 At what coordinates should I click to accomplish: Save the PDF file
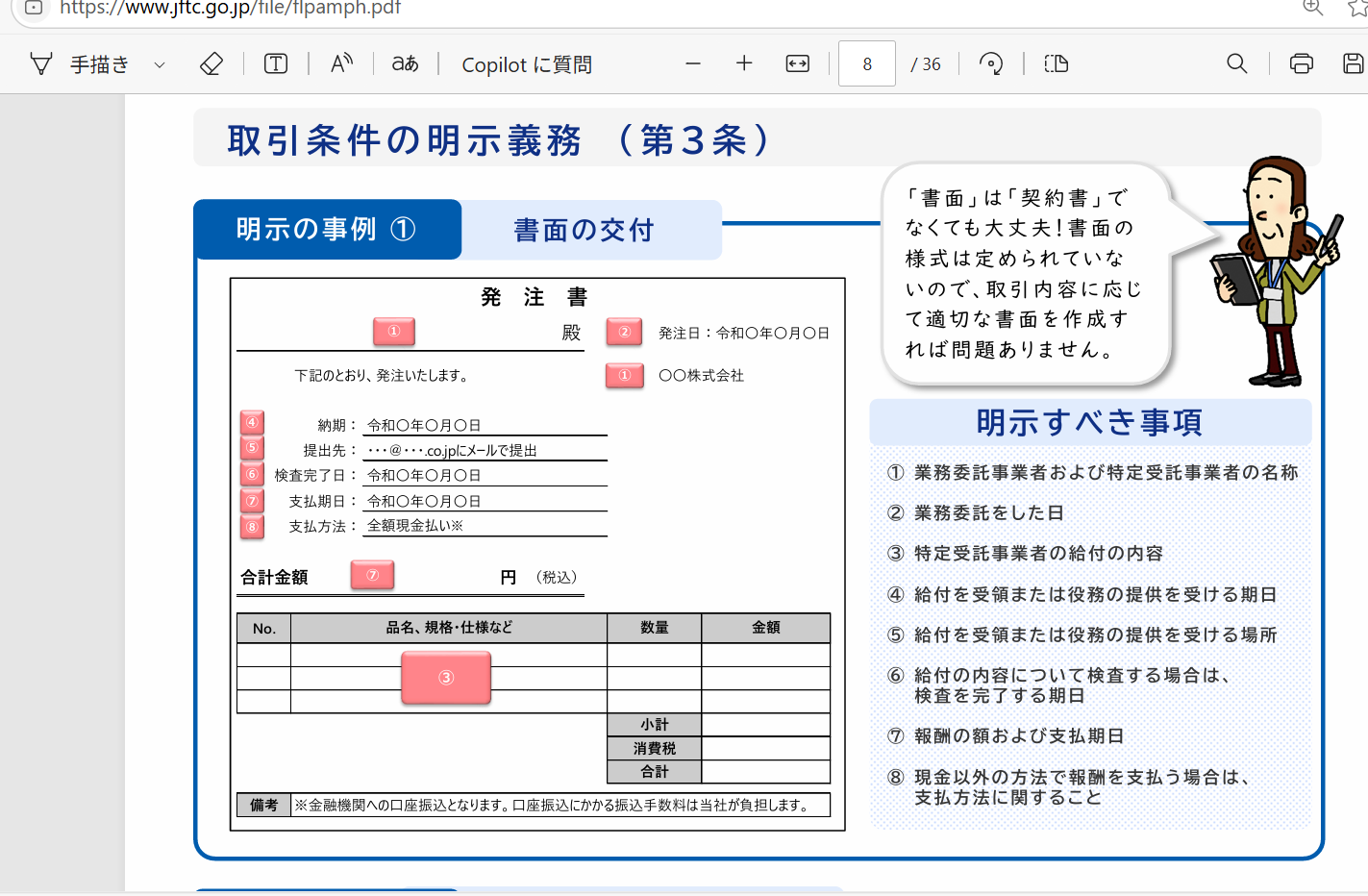click(1354, 63)
